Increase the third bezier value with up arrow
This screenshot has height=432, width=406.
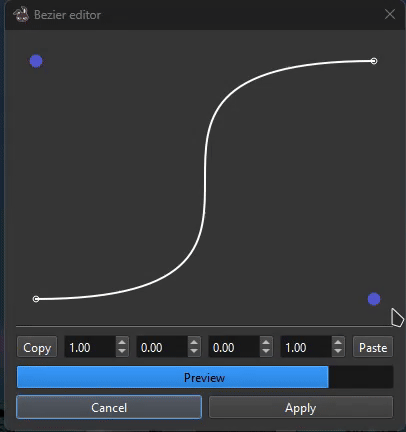(x=266, y=342)
